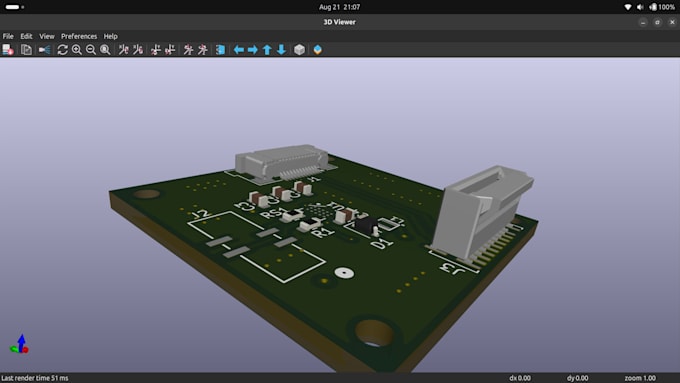Screen dimensions: 680x383
Task: Open the File menu
Action: click(x=8, y=36)
